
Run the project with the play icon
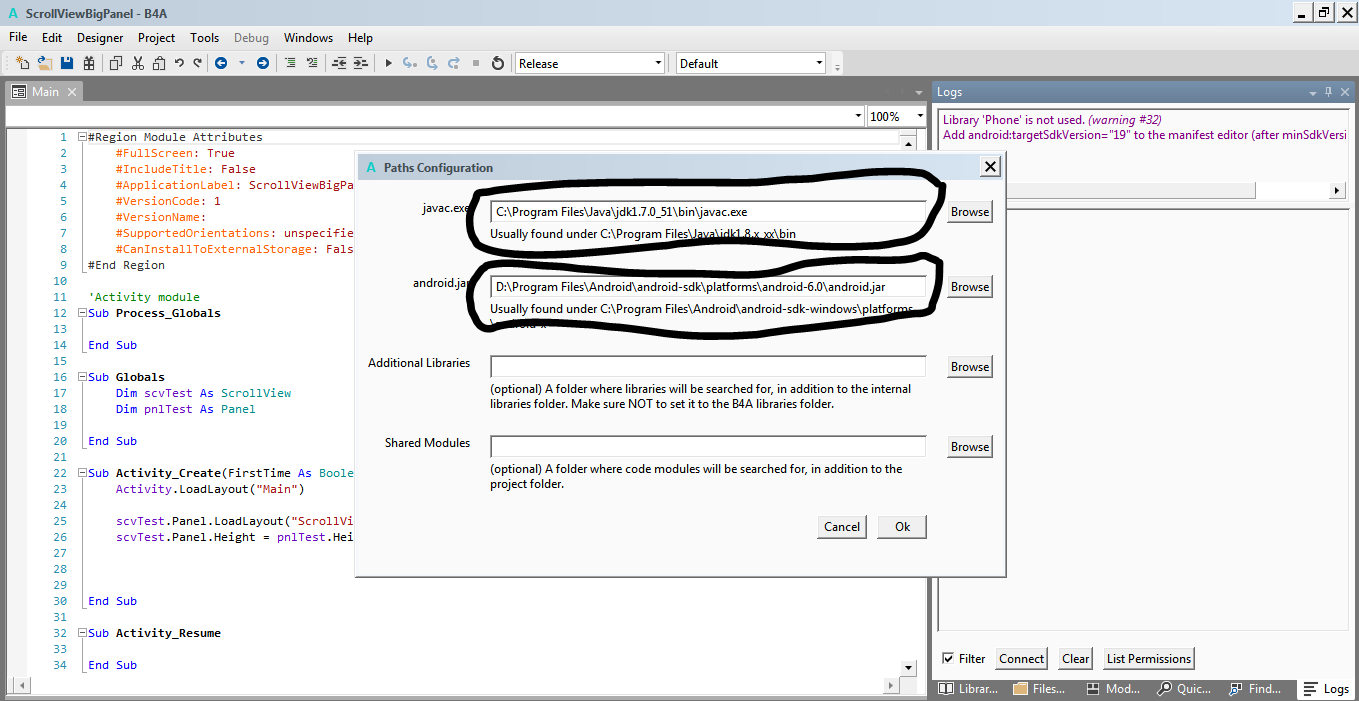point(389,63)
